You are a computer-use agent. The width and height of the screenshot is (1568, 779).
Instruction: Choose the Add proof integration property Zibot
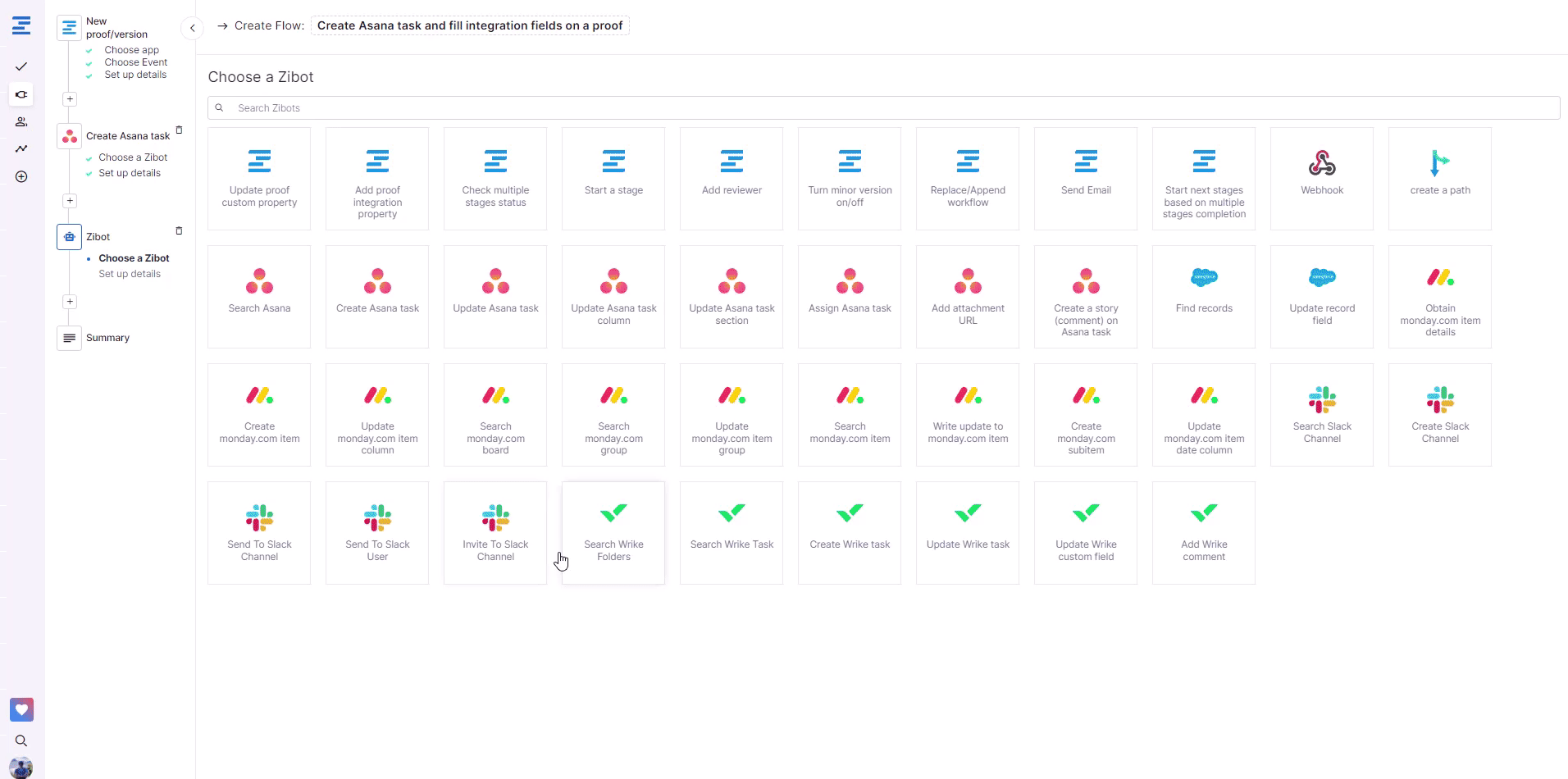(x=377, y=179)
